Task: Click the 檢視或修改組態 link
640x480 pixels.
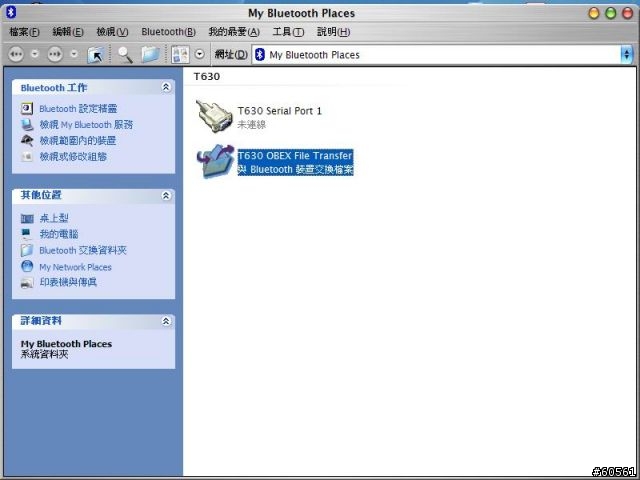Action: point(73,156)
